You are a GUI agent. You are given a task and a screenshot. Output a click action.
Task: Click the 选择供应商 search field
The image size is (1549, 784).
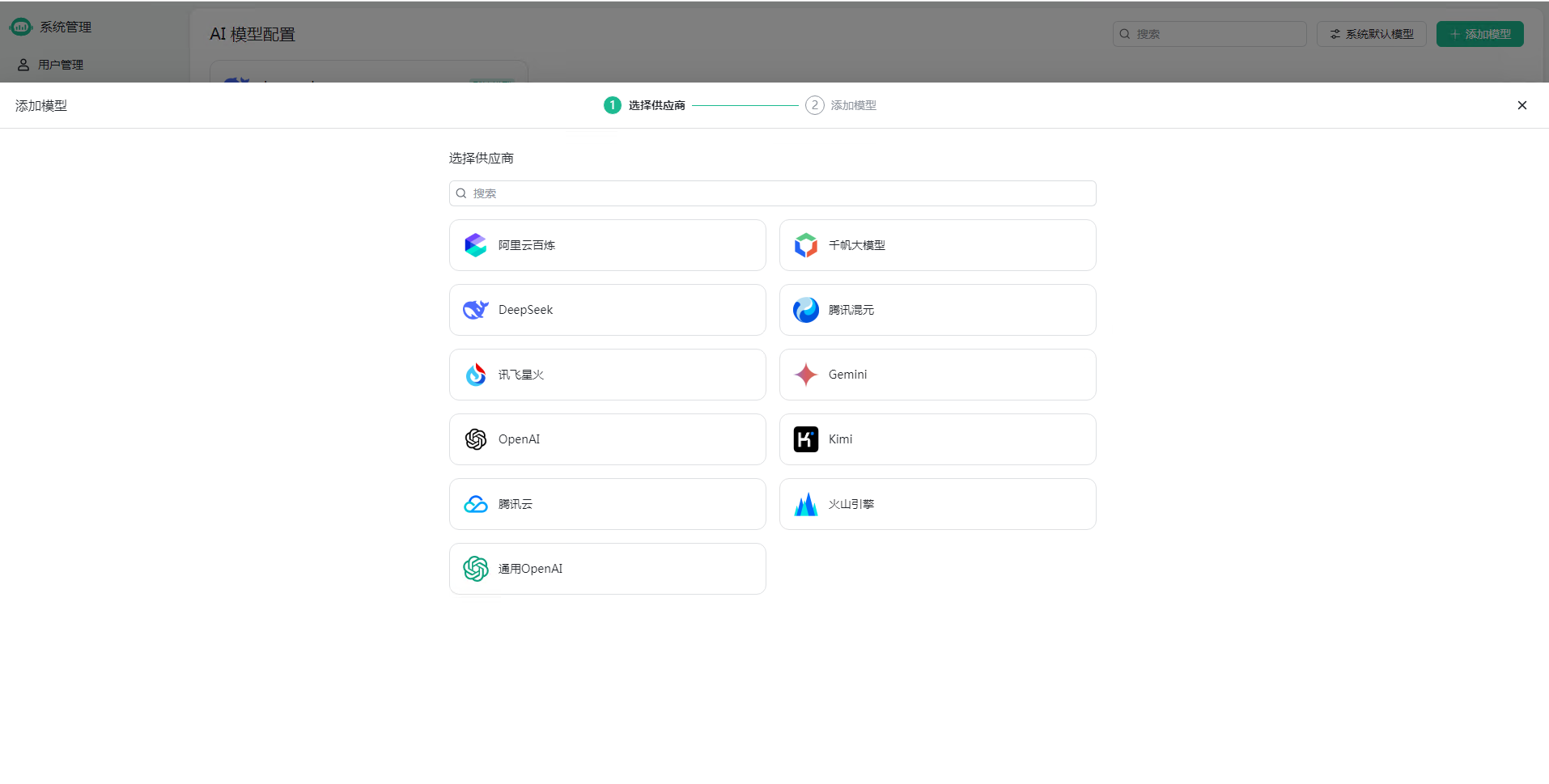(772, 193)
